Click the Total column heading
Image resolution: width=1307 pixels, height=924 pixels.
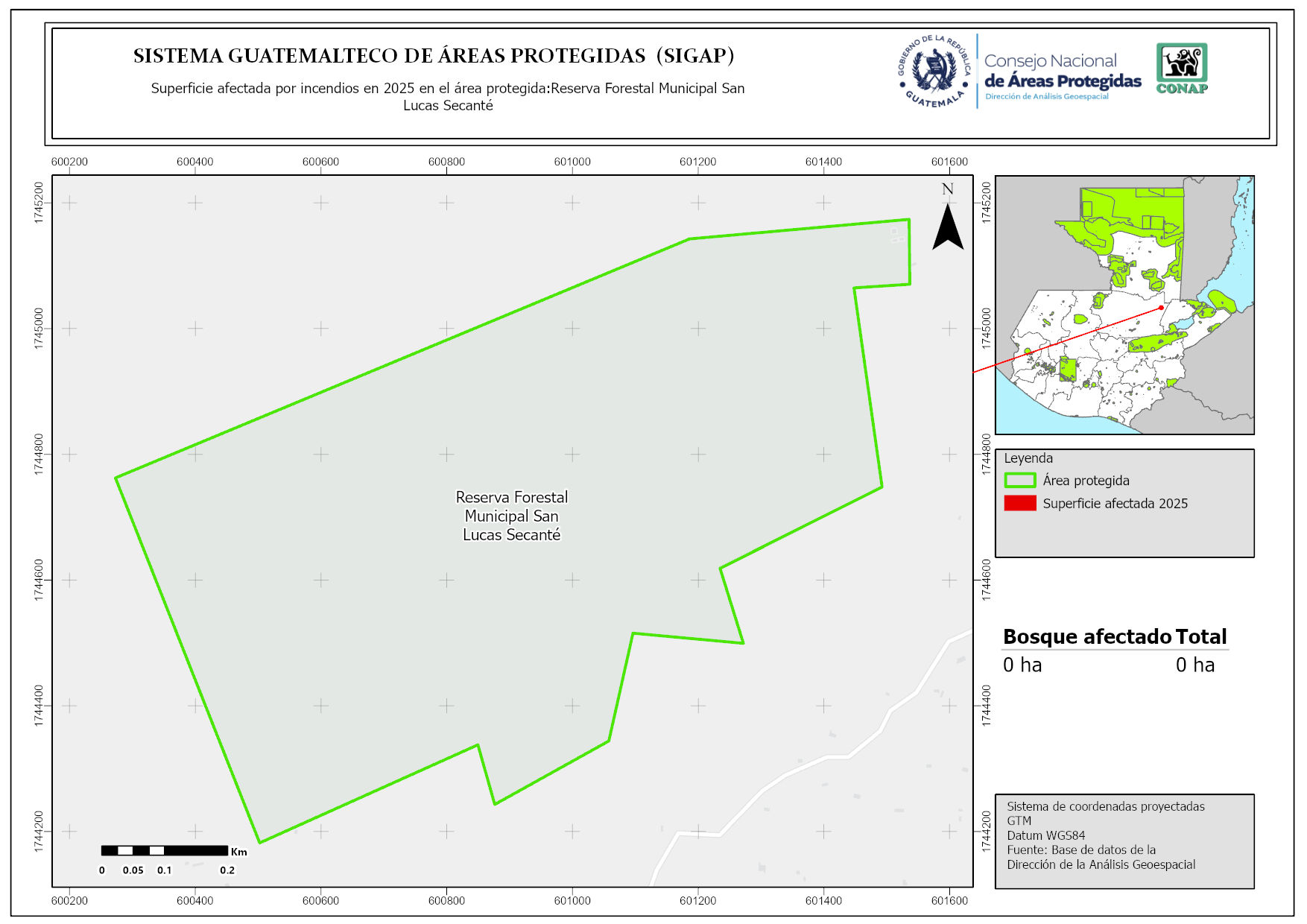1200,636
